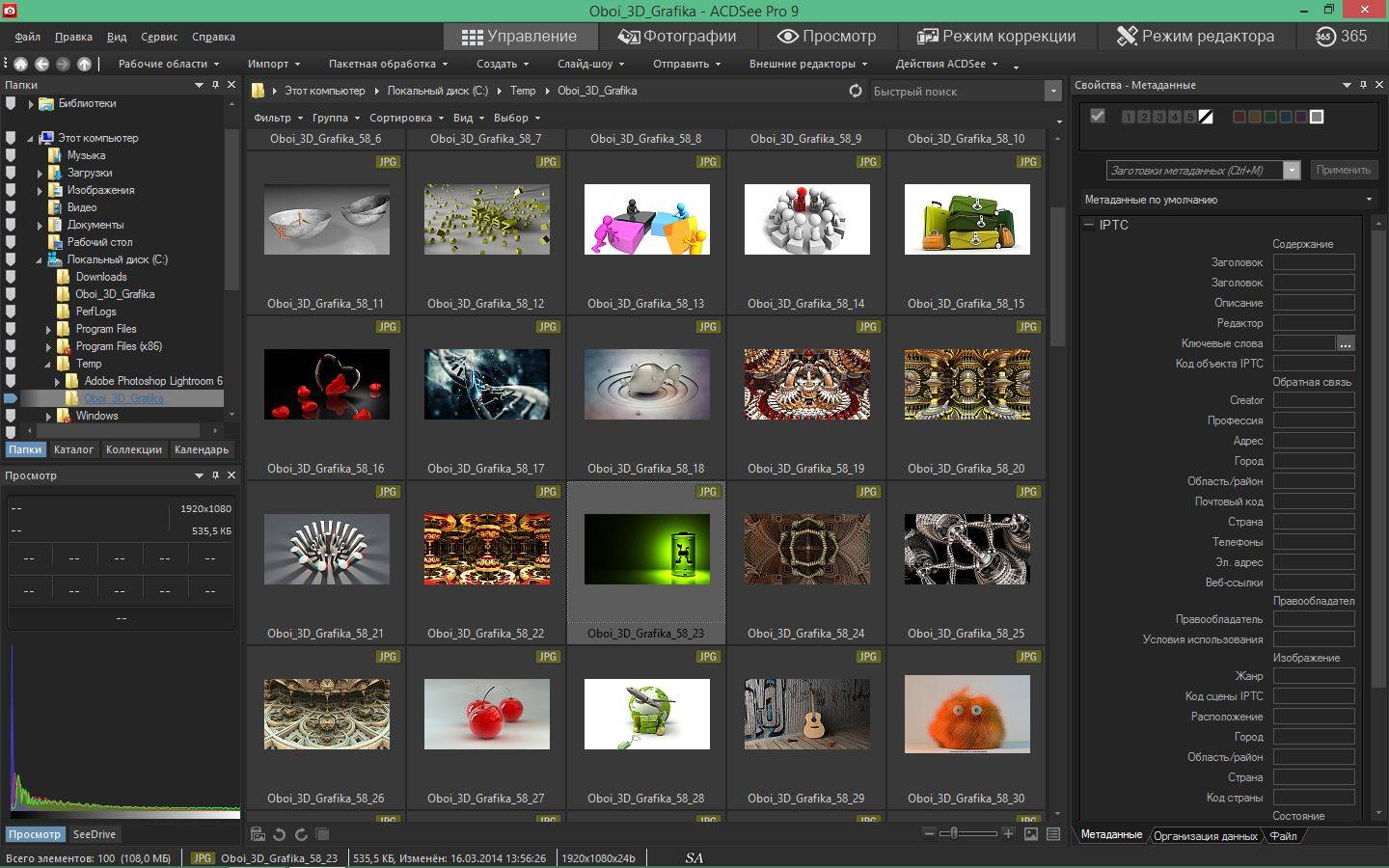
Task: Toggle the selection marker for PerfLogs folder
Action: [11, 312]
